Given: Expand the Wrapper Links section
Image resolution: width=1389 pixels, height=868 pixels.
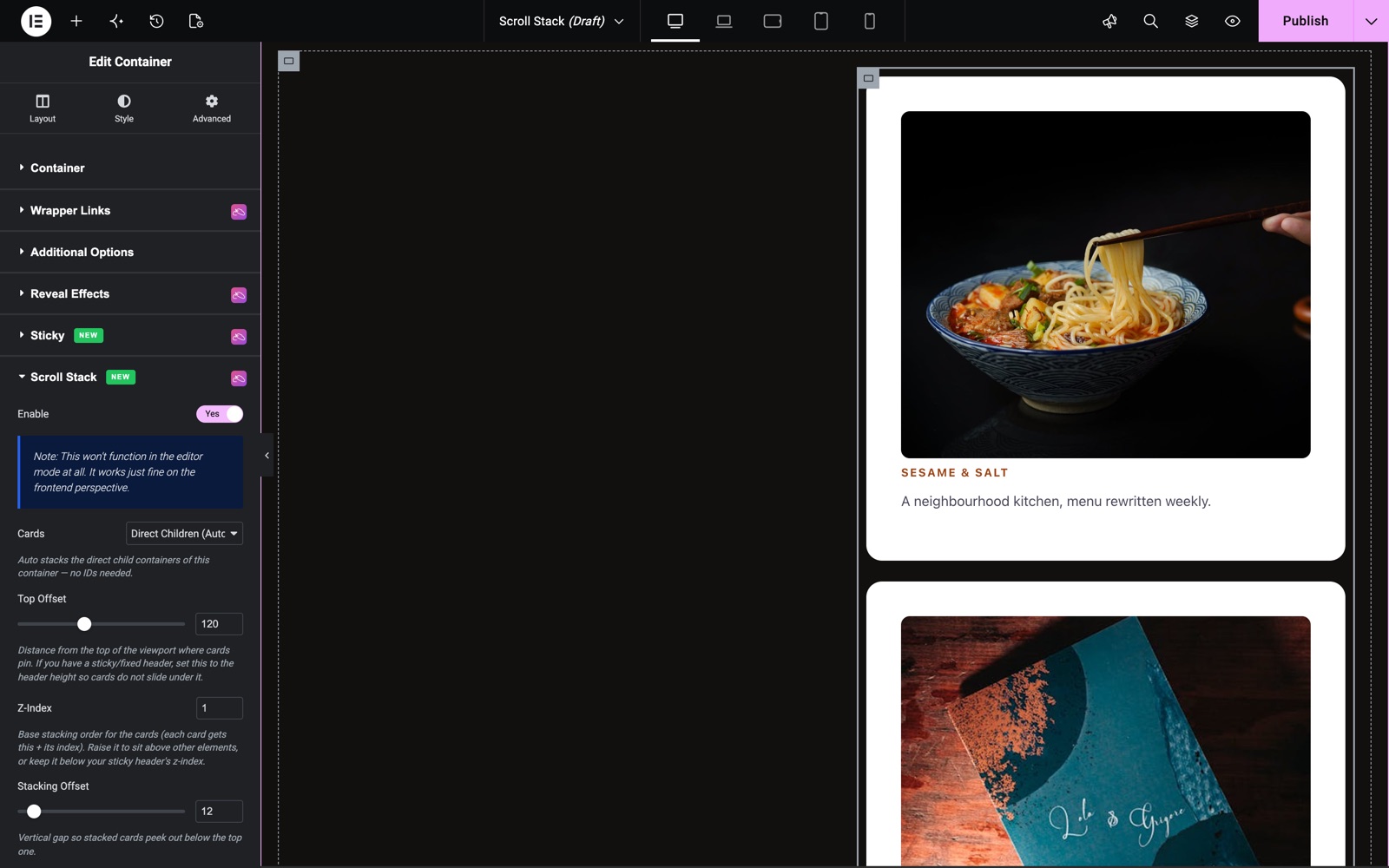Looking at the screenshot, I should click(x=130, y=210).
